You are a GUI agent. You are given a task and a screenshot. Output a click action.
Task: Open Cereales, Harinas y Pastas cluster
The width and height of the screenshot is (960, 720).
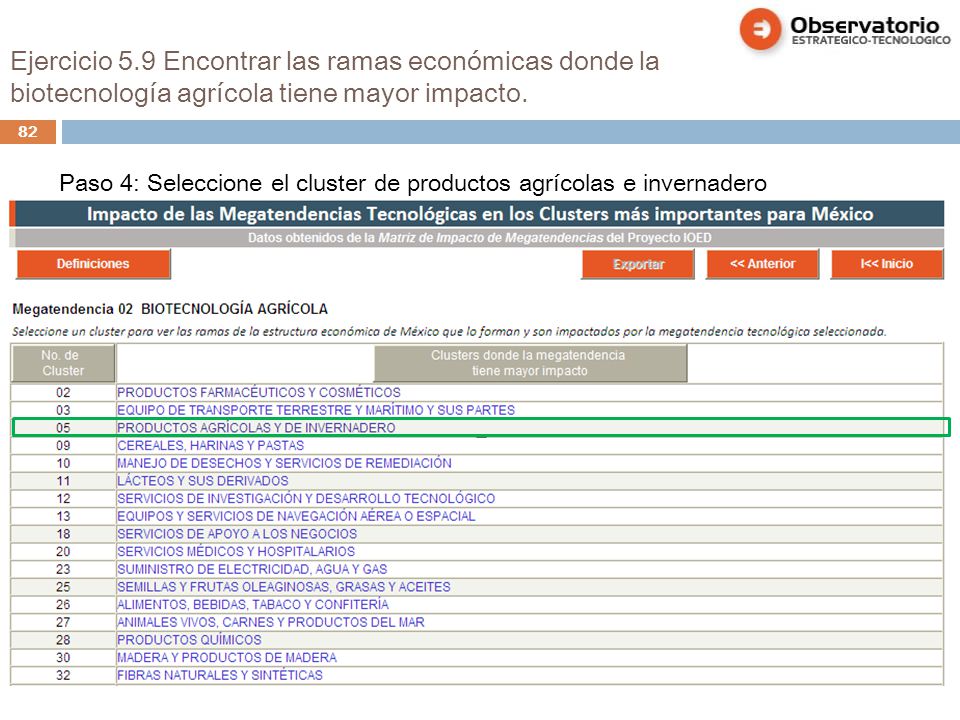coord(211,446)
